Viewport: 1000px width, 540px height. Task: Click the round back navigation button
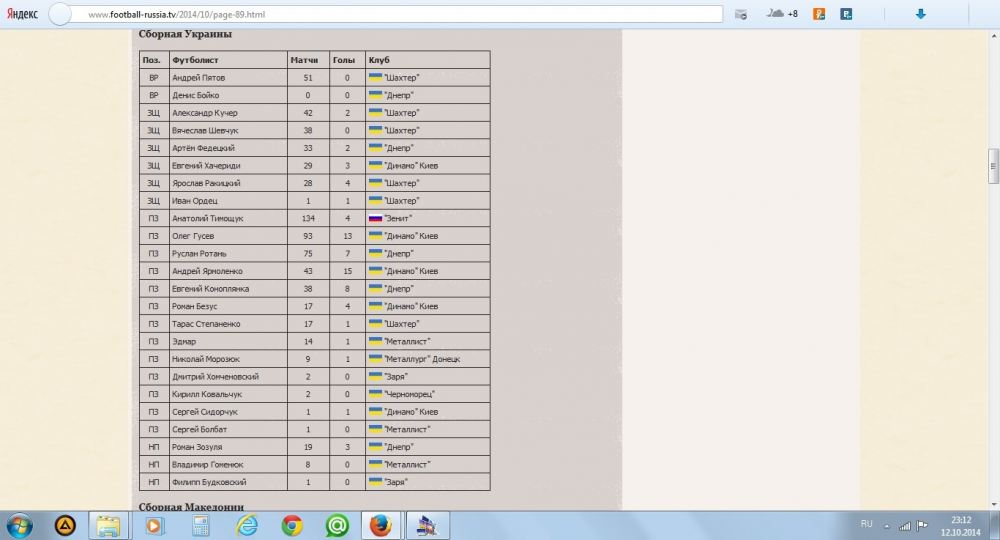tap(60, 14)
